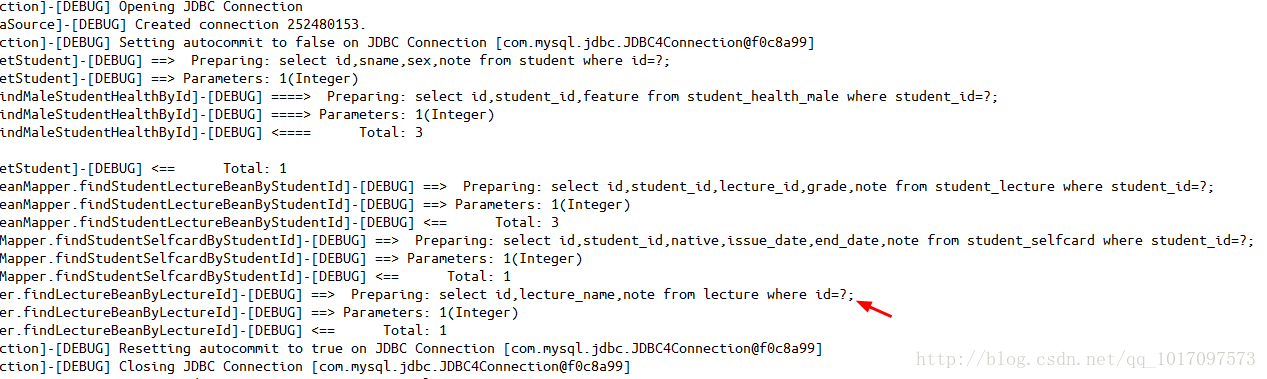Click the student_lecture select query line
This screenshot has width=1267, height=379.
tap(607, 186)
